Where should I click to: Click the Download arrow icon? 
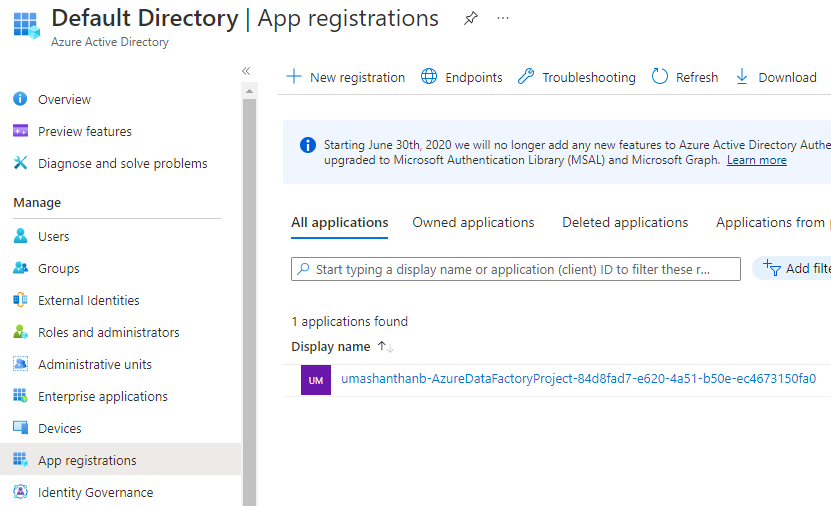(742, 77)
